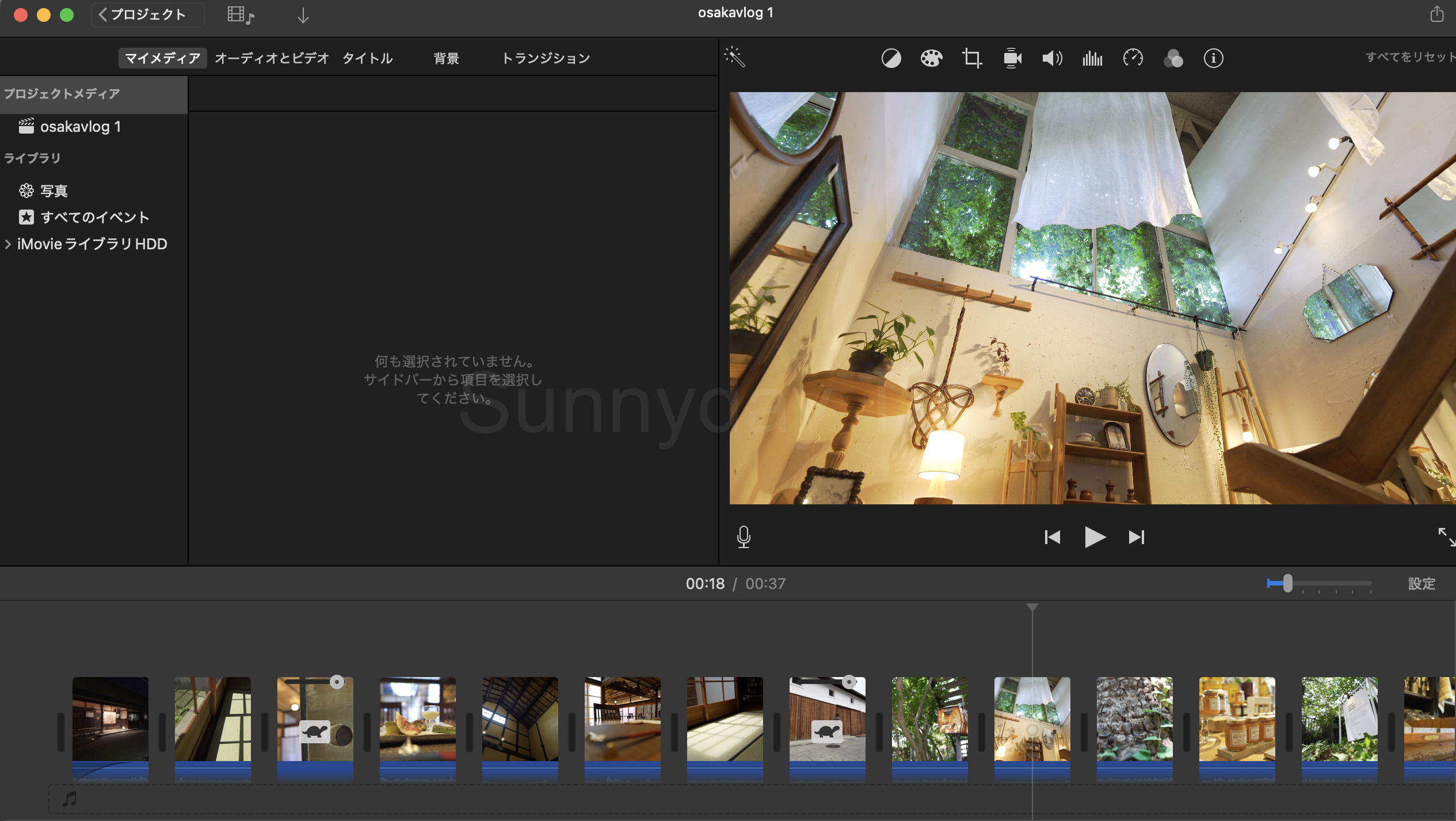The height and width of the screenshot is (821, 1456).
Task: Open the 設定 timeline settings popup
Action: click(1421, 584)
